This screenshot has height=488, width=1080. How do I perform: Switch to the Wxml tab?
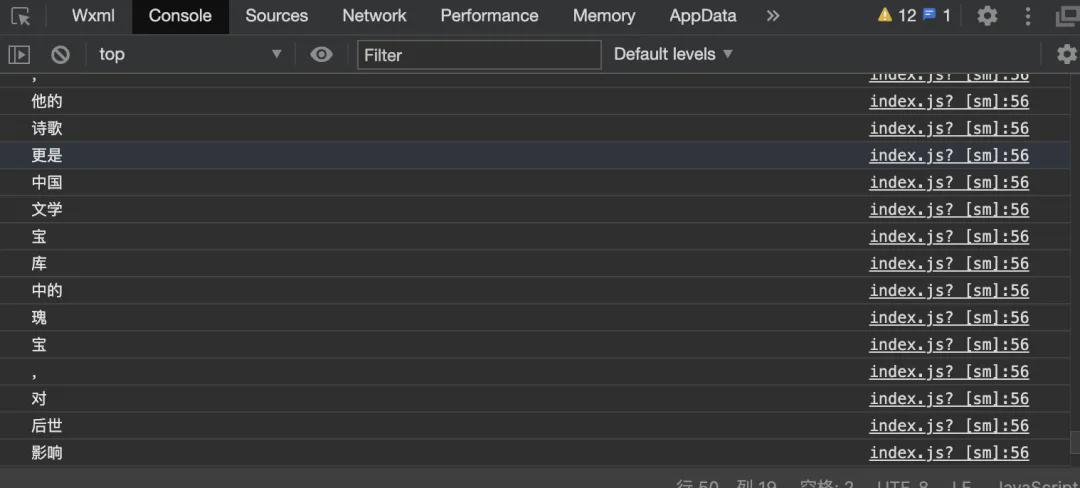tap(93, 16)
